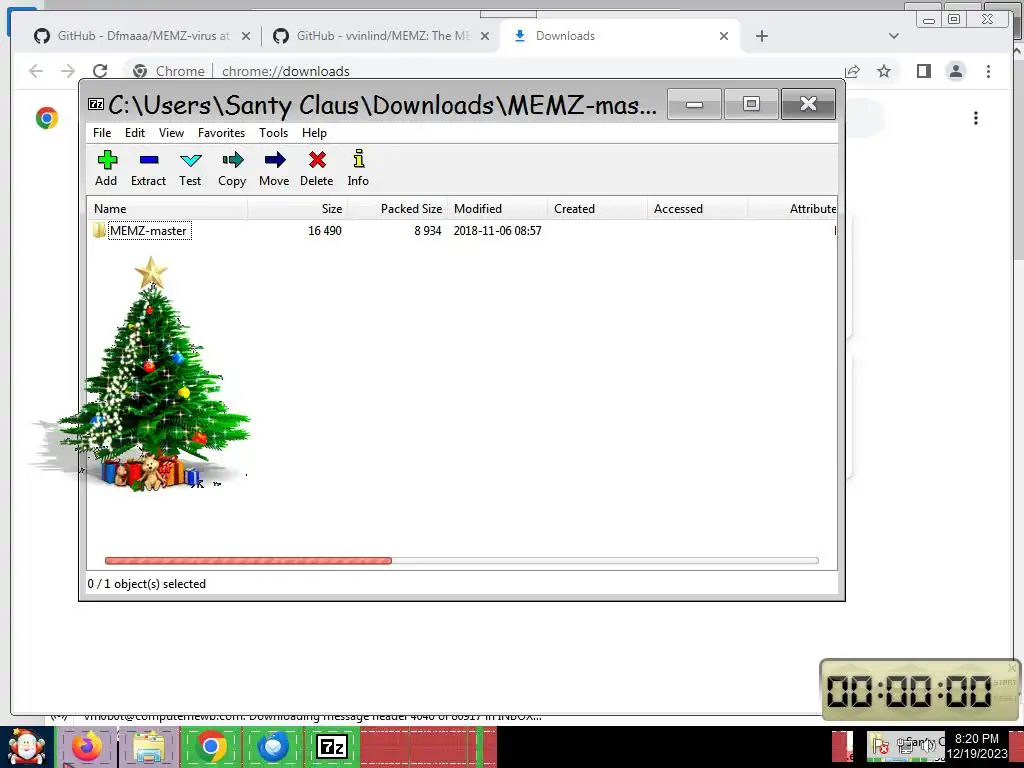The height and width of the screenshot is (768, 1024).
Task: Click Chrome taskbar icon
Action: click(211, 746)
